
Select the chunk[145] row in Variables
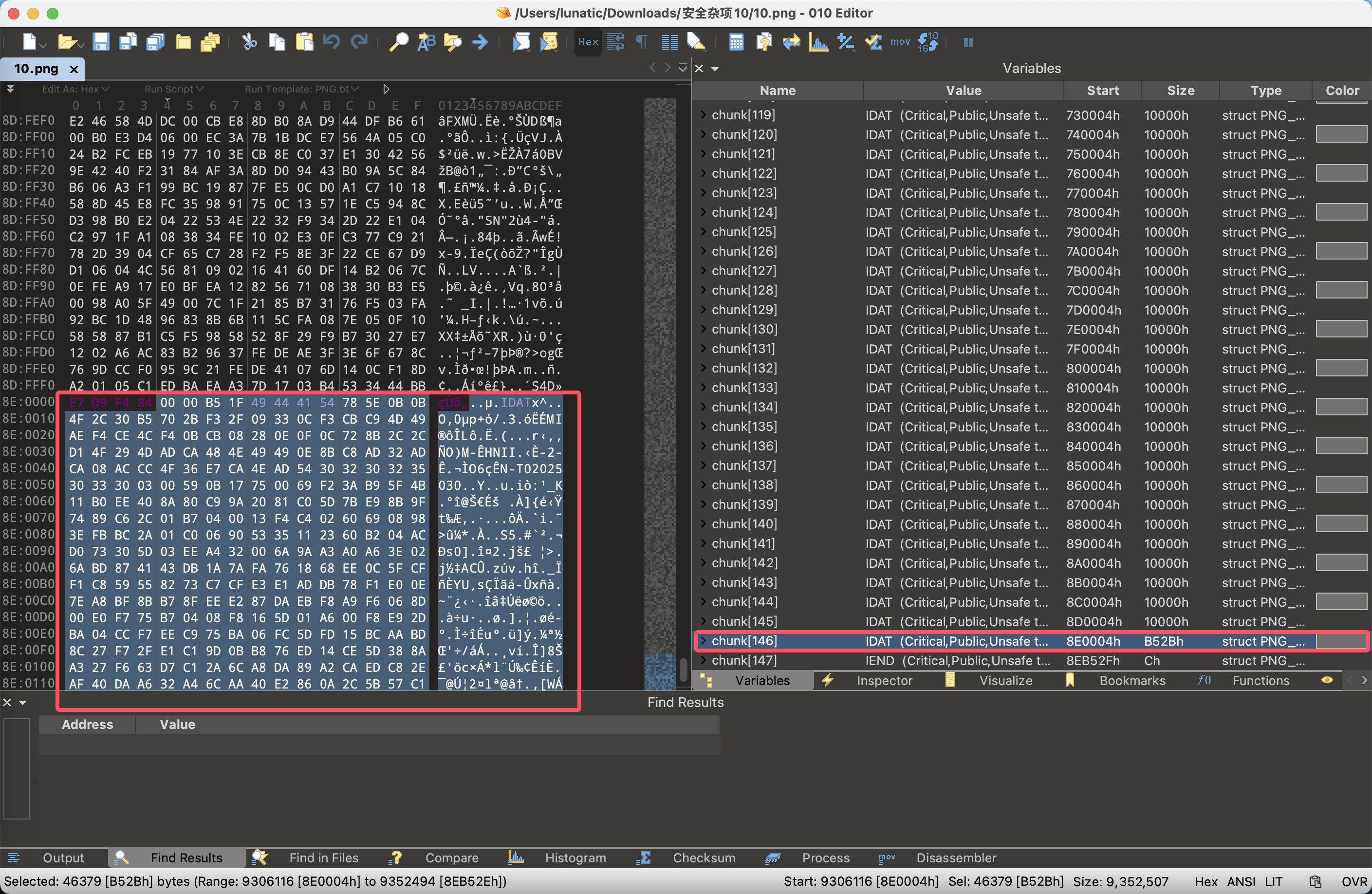click(1031, 621)
